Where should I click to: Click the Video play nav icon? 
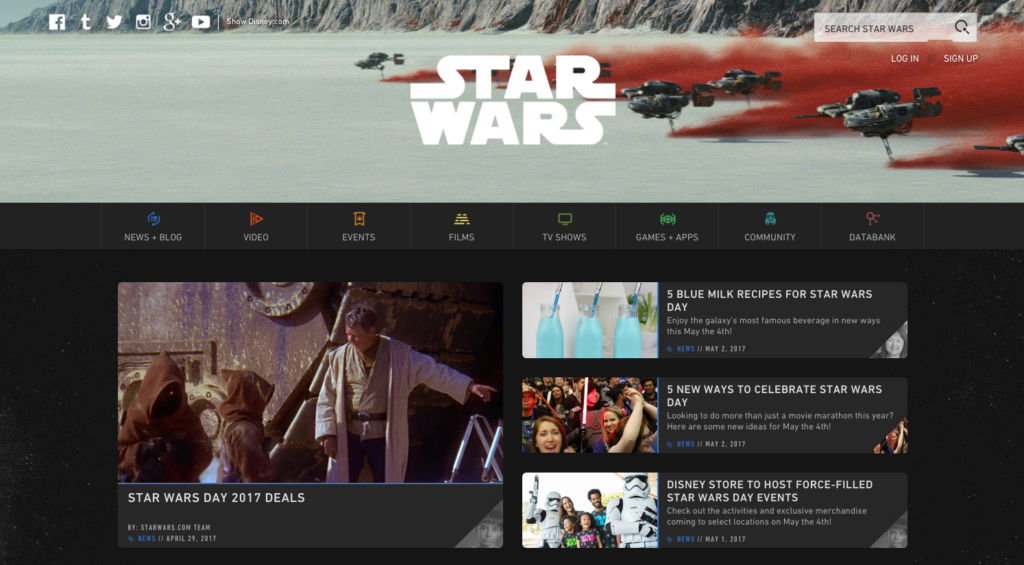click(256, 219)
